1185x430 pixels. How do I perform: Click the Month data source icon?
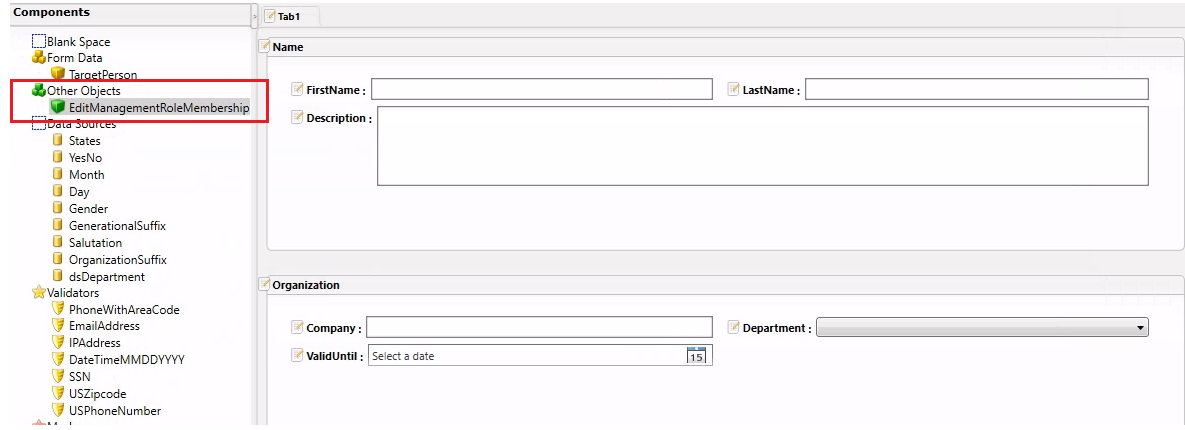pos(57,174)
